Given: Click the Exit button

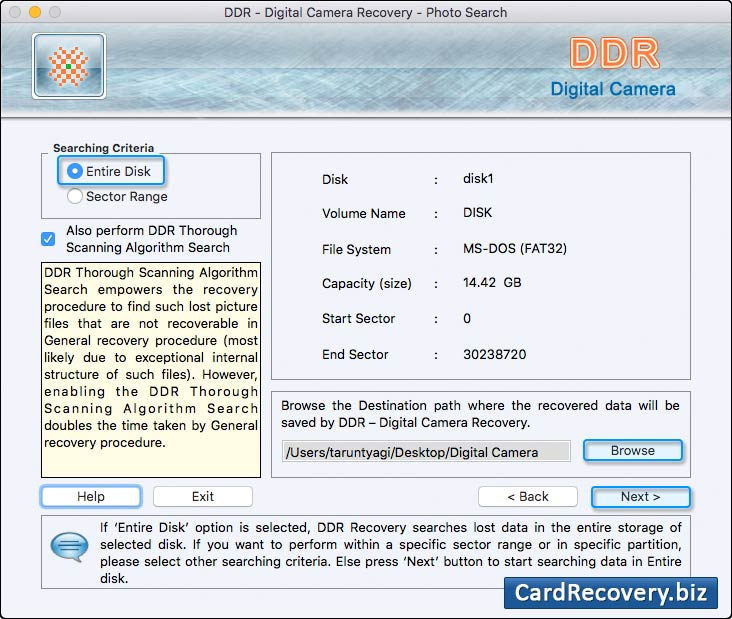Looking at the screenshot, I should coord(203,496).
